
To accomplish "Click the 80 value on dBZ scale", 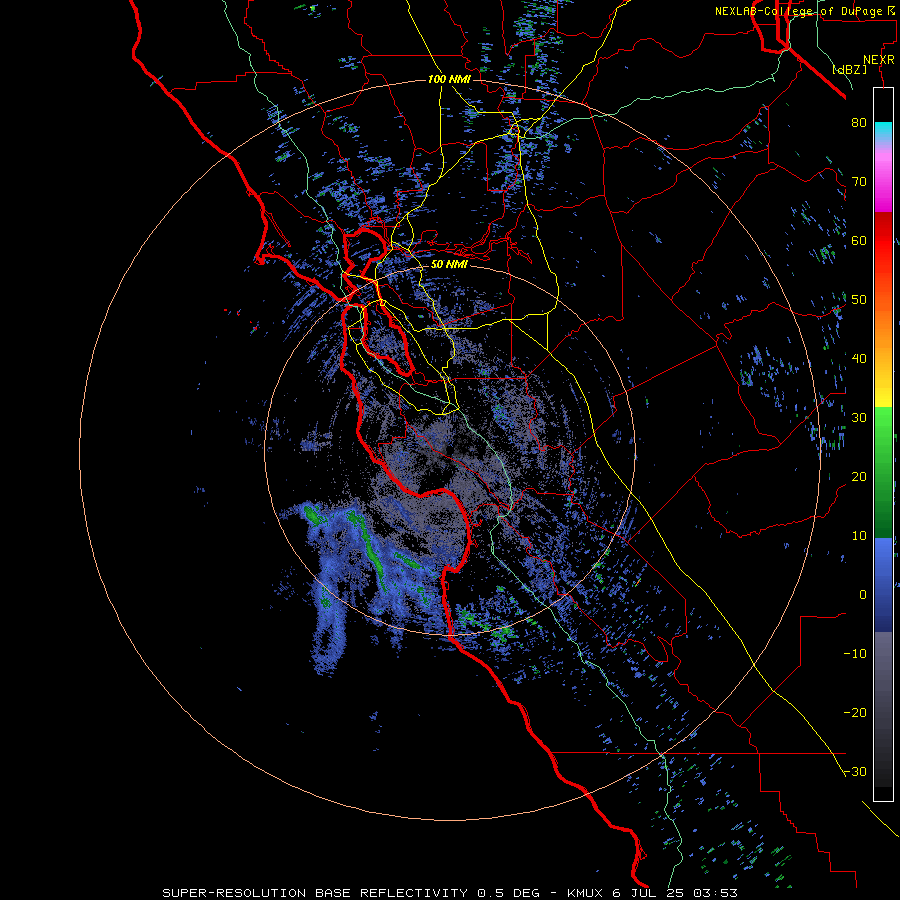I will click(859, 123).
